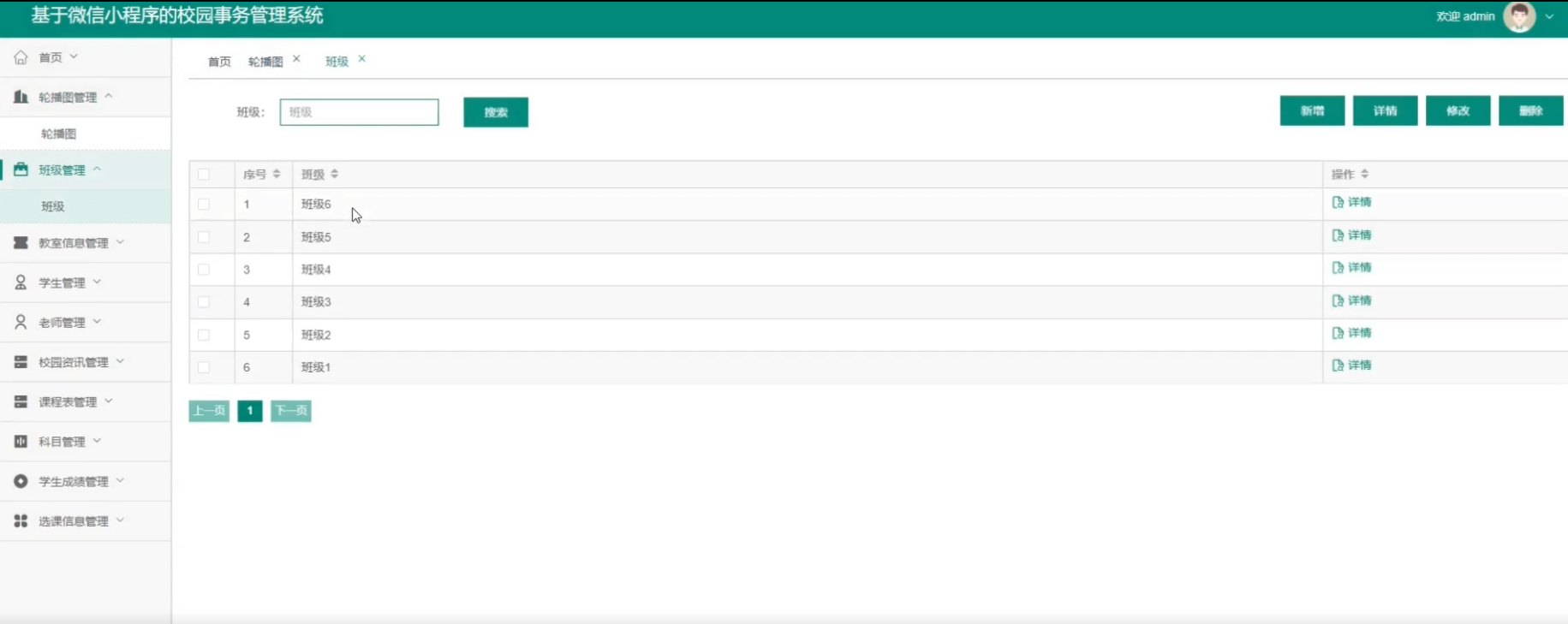Screen dimensions: 1568x624
Task: Click detail document icon for 班级2
Action: pyautogui.click(x=1338, y=333)
